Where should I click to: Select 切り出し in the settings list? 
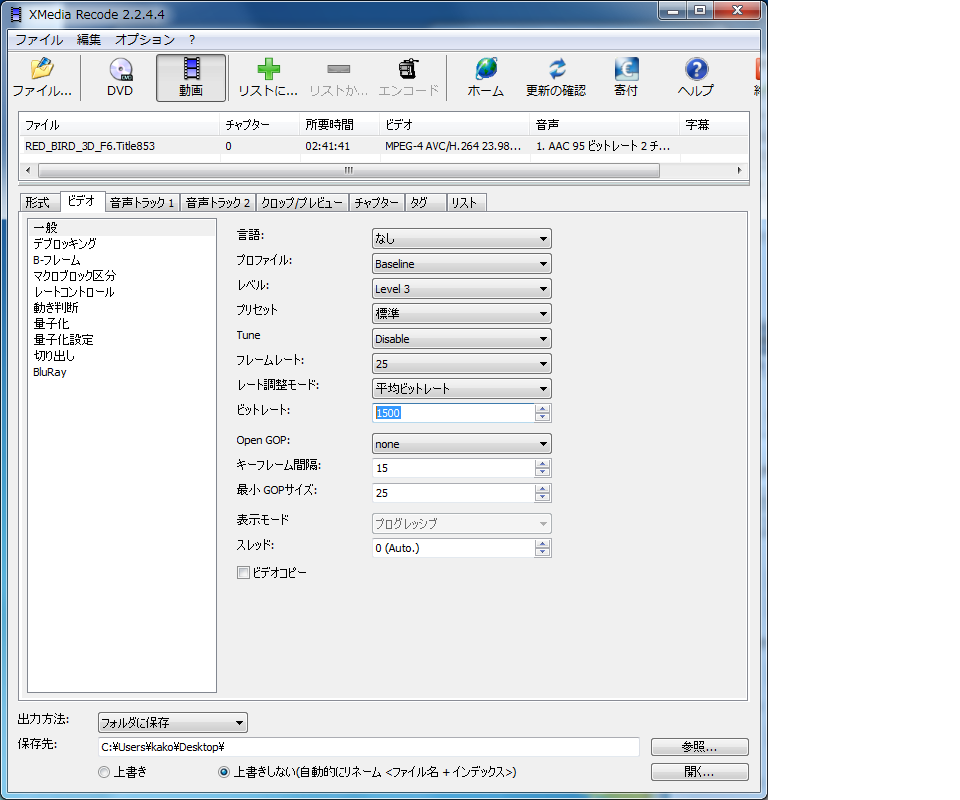[54, 356]
